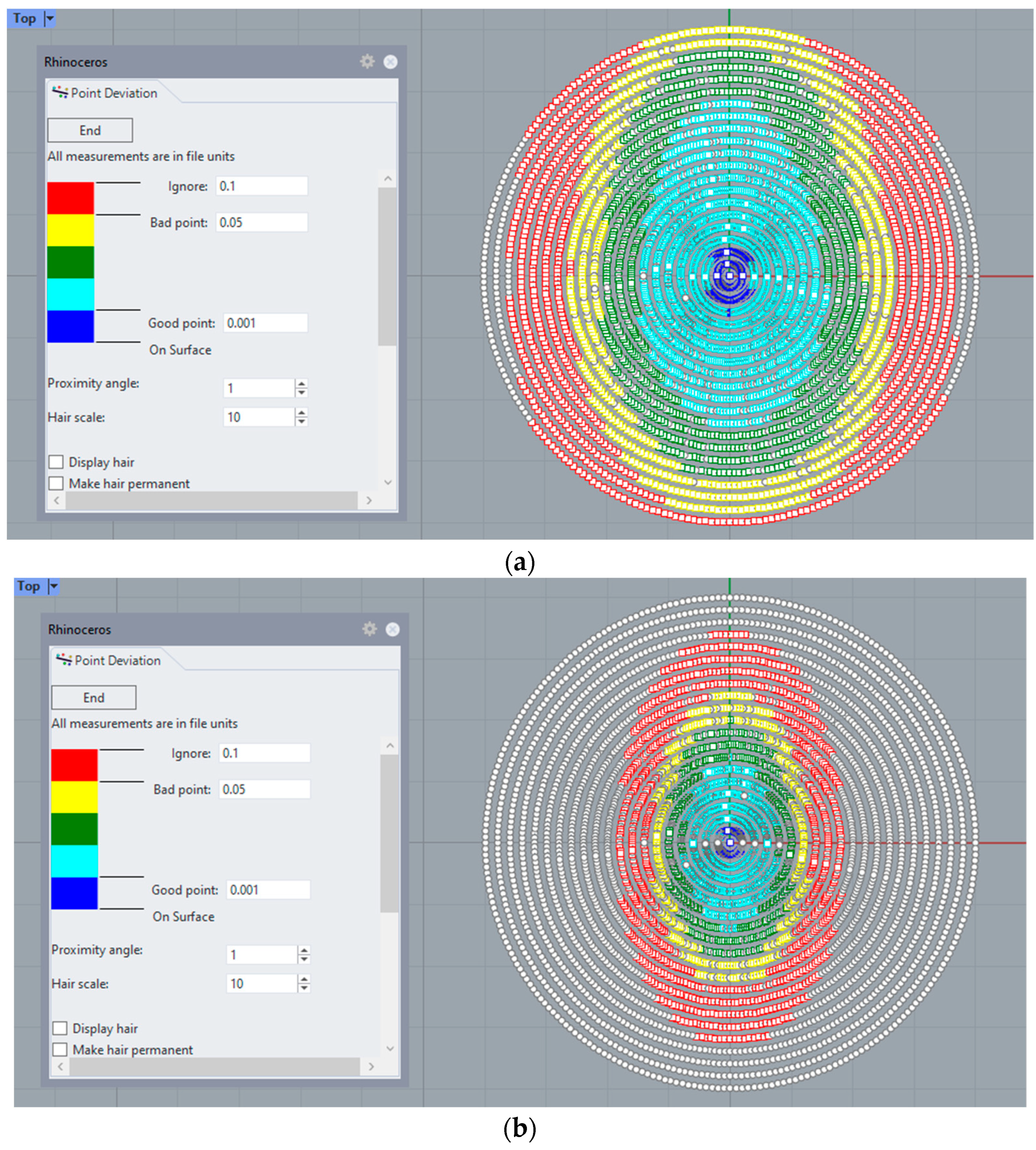The height and width of the screenshot is (1150, 1036).
Task: Decrease Hair scale stepper in lower panel
Action: pyautogui.click(x=304, y=988)
